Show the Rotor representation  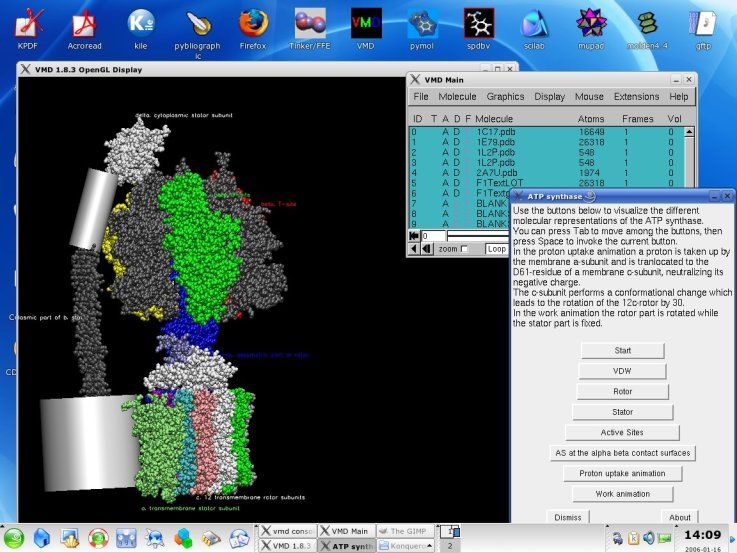[622, 391]
